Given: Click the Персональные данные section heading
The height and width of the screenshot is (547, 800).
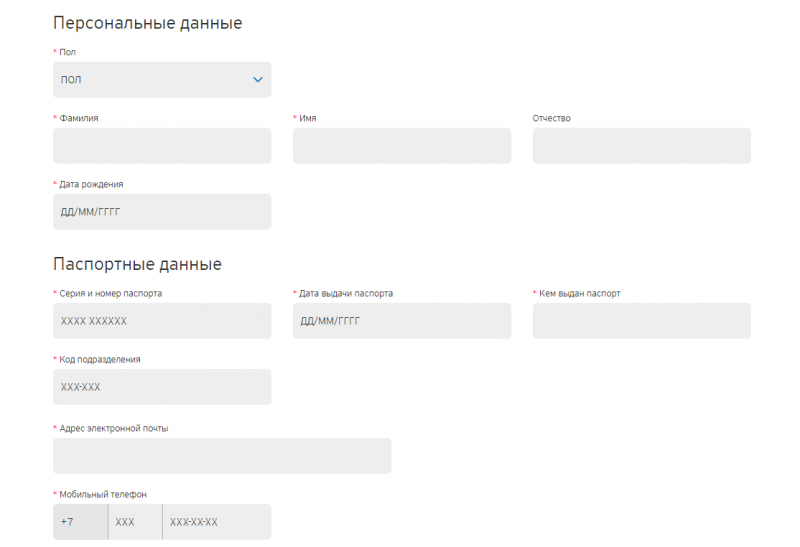Looking at the screenshot, I should point(147,23).
